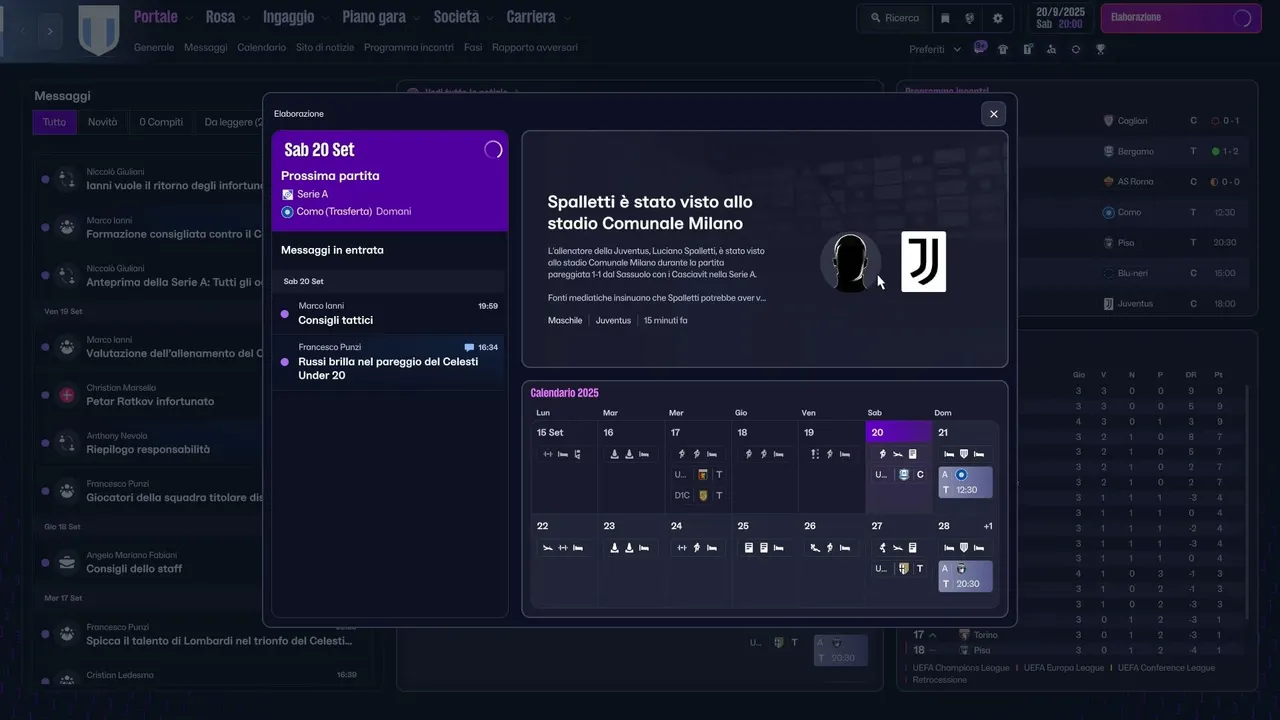The height and width of the screenshot is (720, 1280).
Task: Show the +1 extra events on day 28
Action: (988, 526)
